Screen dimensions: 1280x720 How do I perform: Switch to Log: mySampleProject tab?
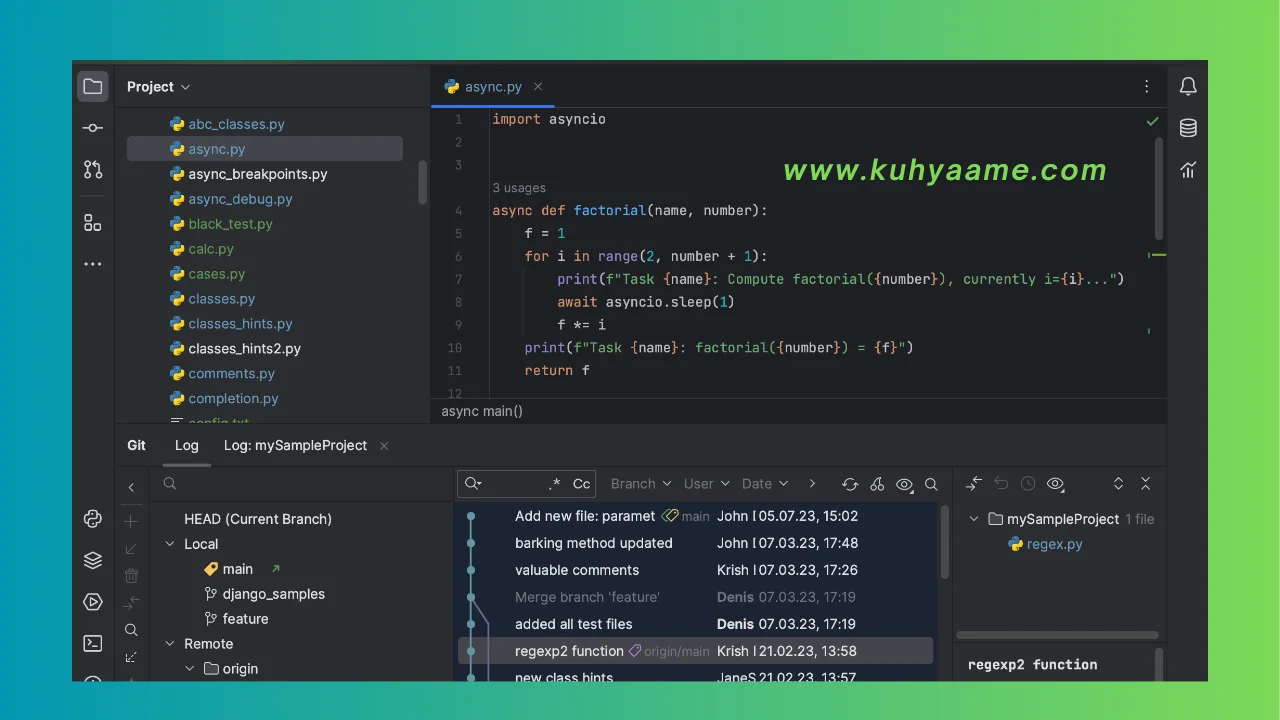tap(295, 445)
